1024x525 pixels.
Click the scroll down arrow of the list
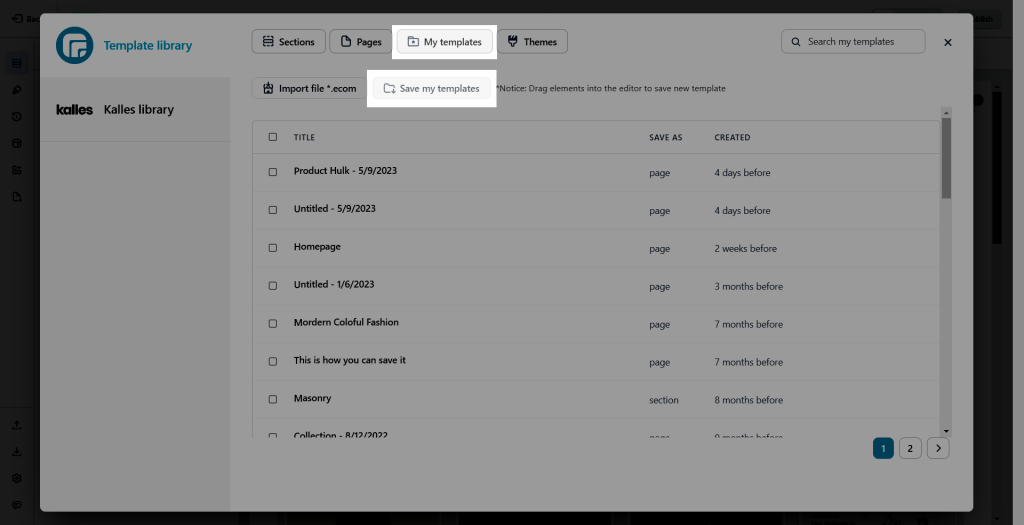tap(946, 431)
